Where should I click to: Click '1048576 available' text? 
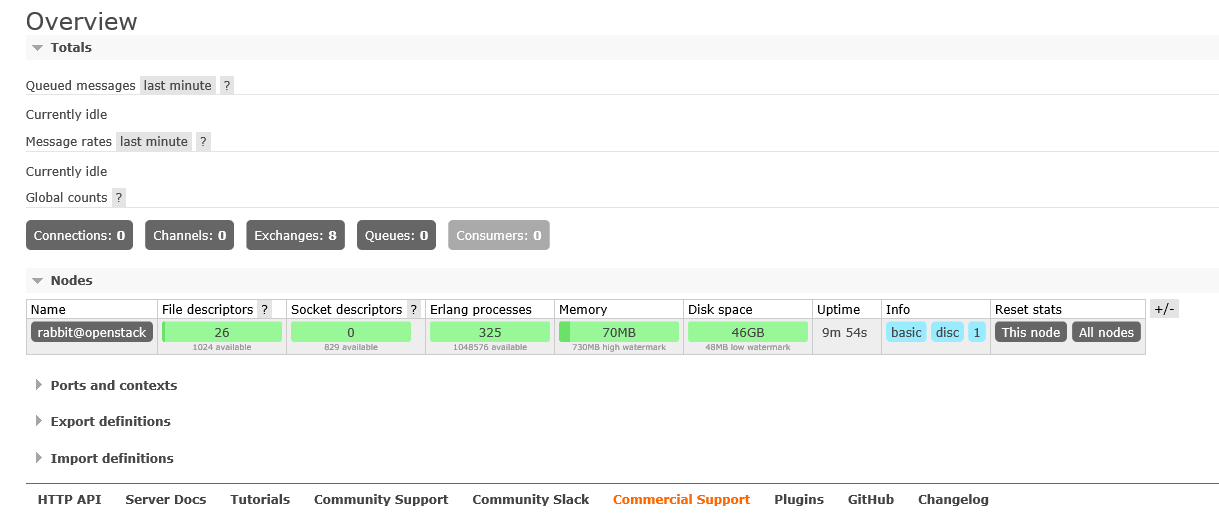point(490,348)
